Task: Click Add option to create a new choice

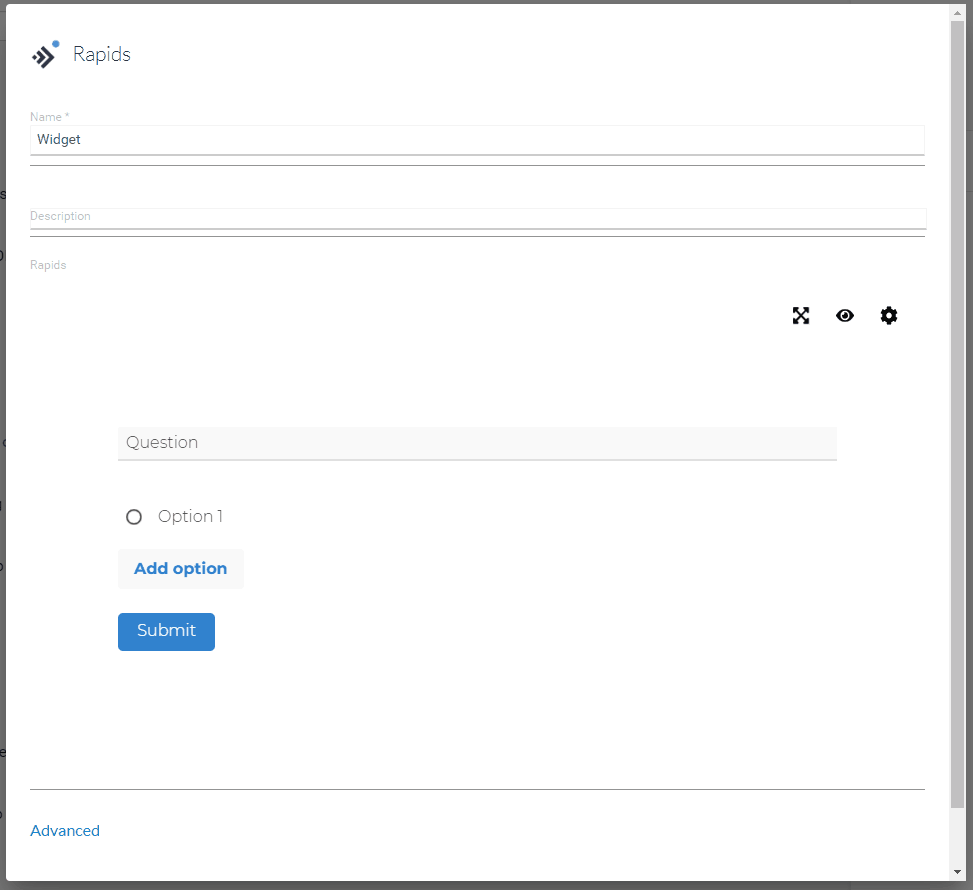Action: click(180, 568)
